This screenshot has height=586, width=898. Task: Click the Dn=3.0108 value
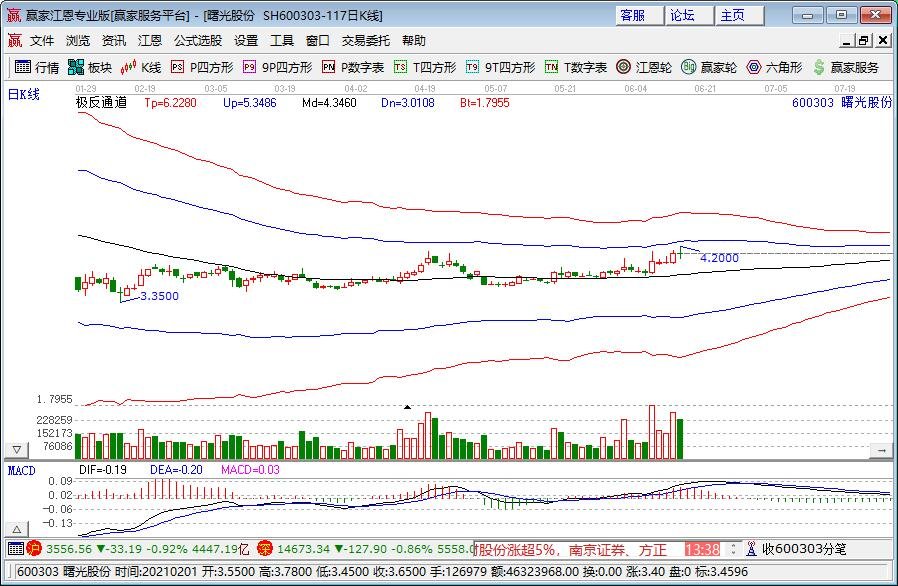pos(408,103)
